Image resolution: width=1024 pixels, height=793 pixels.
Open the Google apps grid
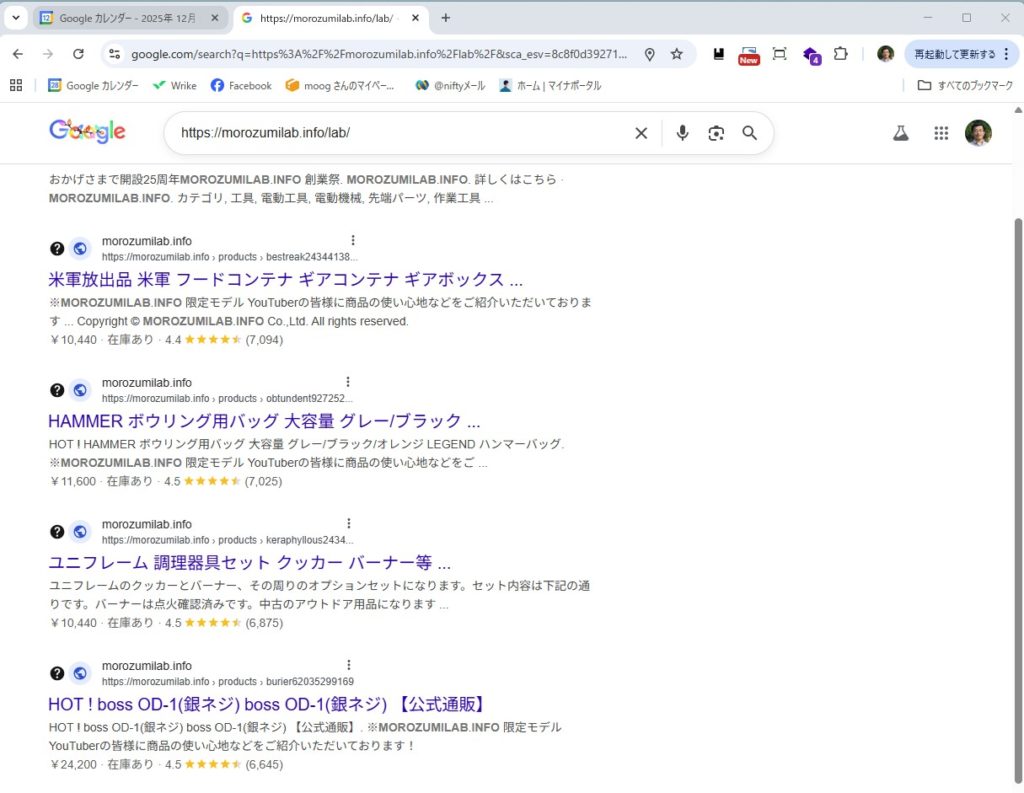coord(940,133)
